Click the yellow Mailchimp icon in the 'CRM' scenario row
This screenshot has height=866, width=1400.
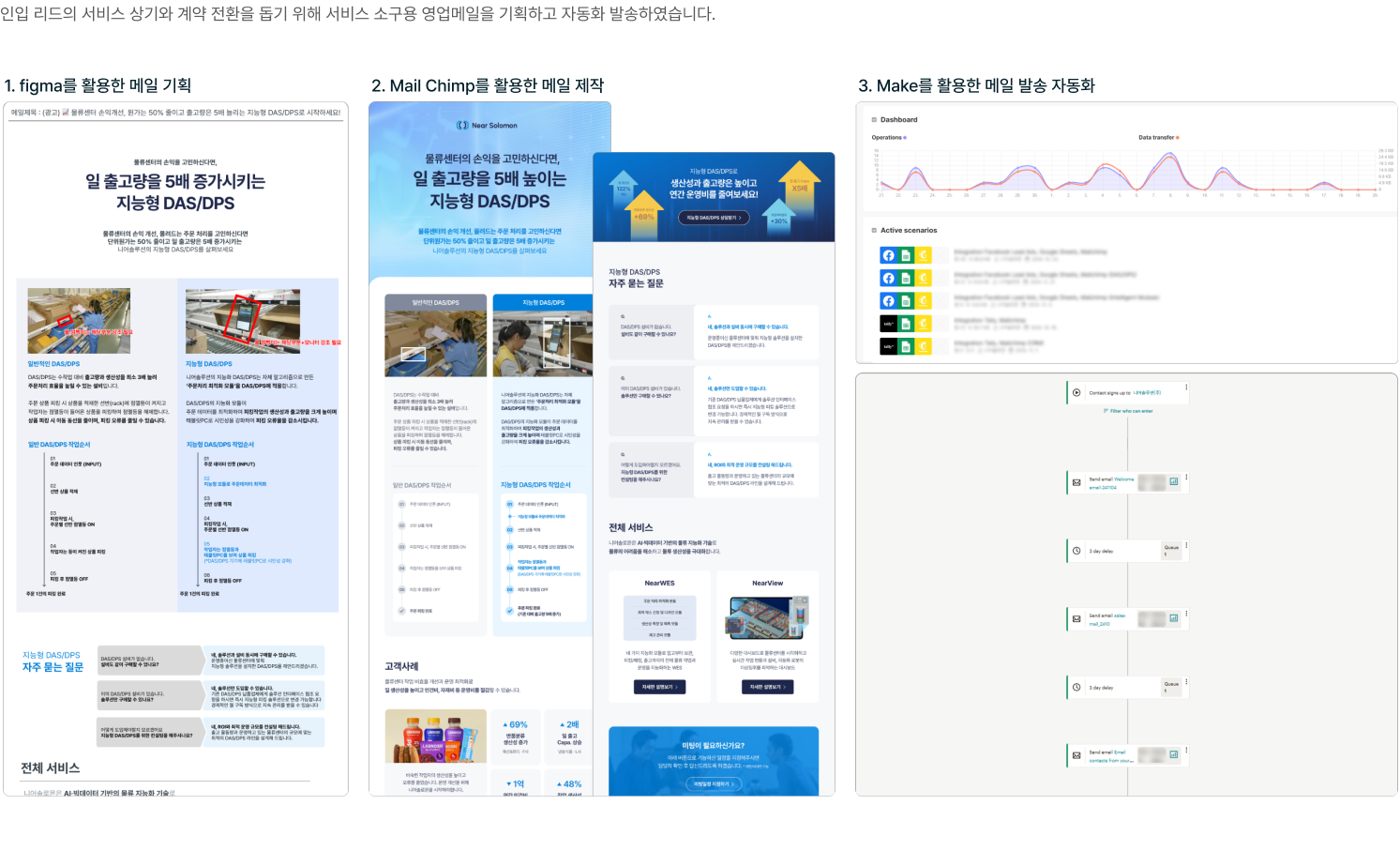[923, 346]
